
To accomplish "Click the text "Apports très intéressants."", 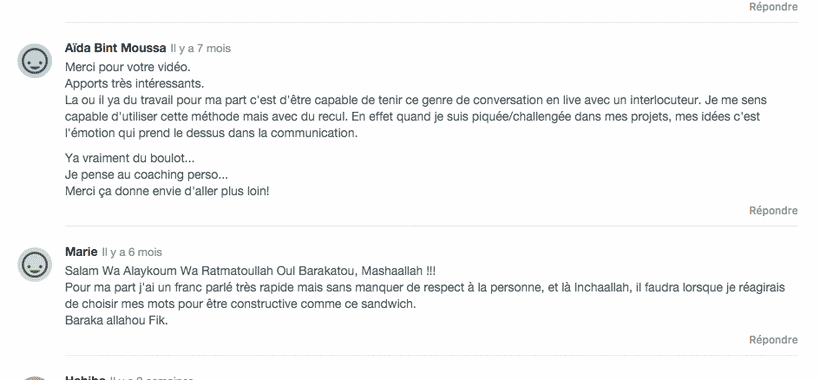I will tap(134, 84).
